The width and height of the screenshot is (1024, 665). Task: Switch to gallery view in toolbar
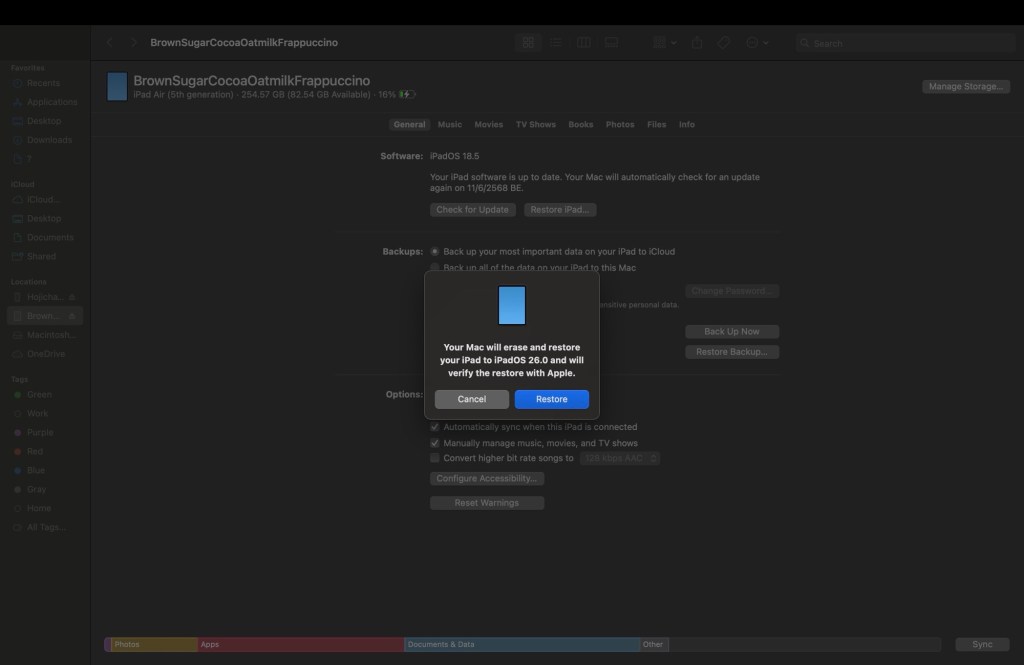(x=611, y=43)
